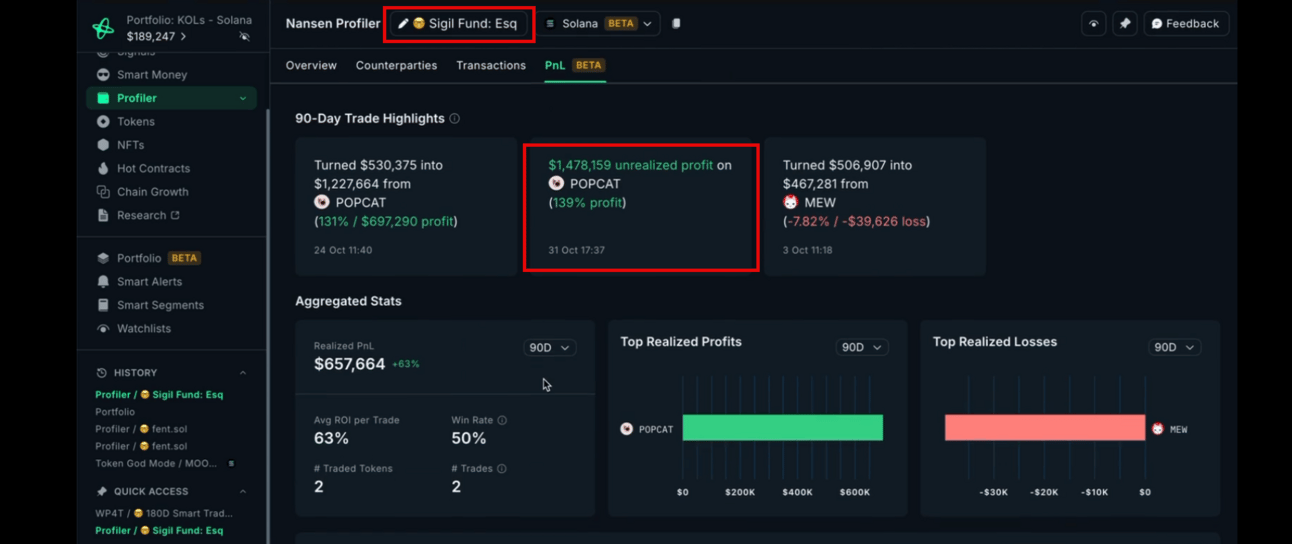This screenshot has width=1292, height=544.
Task: Open the Smart Money sunglasses icon
Action: tap(103, 75)
